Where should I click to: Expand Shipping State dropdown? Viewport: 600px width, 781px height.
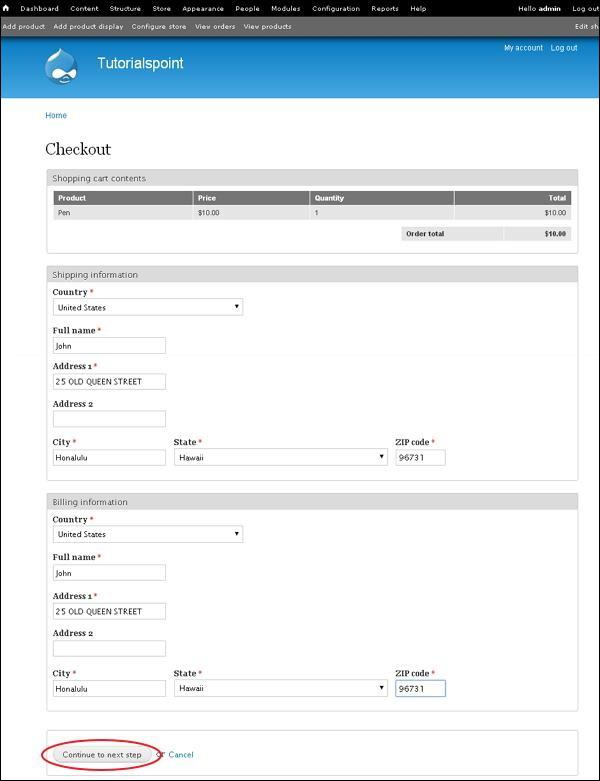[281, 457]
